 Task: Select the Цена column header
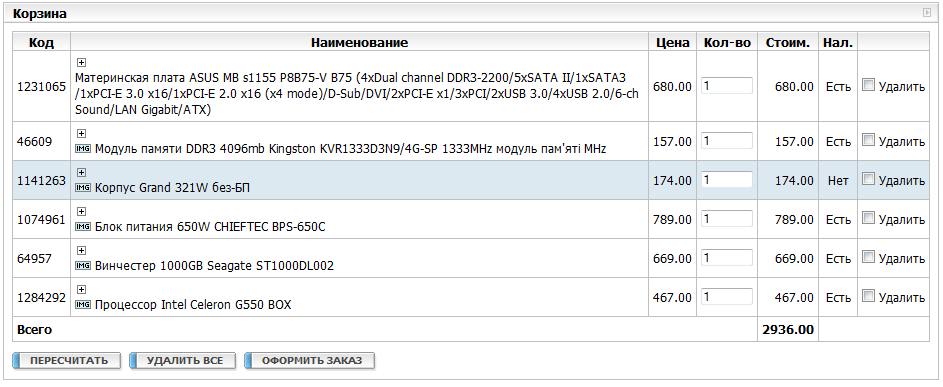tap(672, 42)
